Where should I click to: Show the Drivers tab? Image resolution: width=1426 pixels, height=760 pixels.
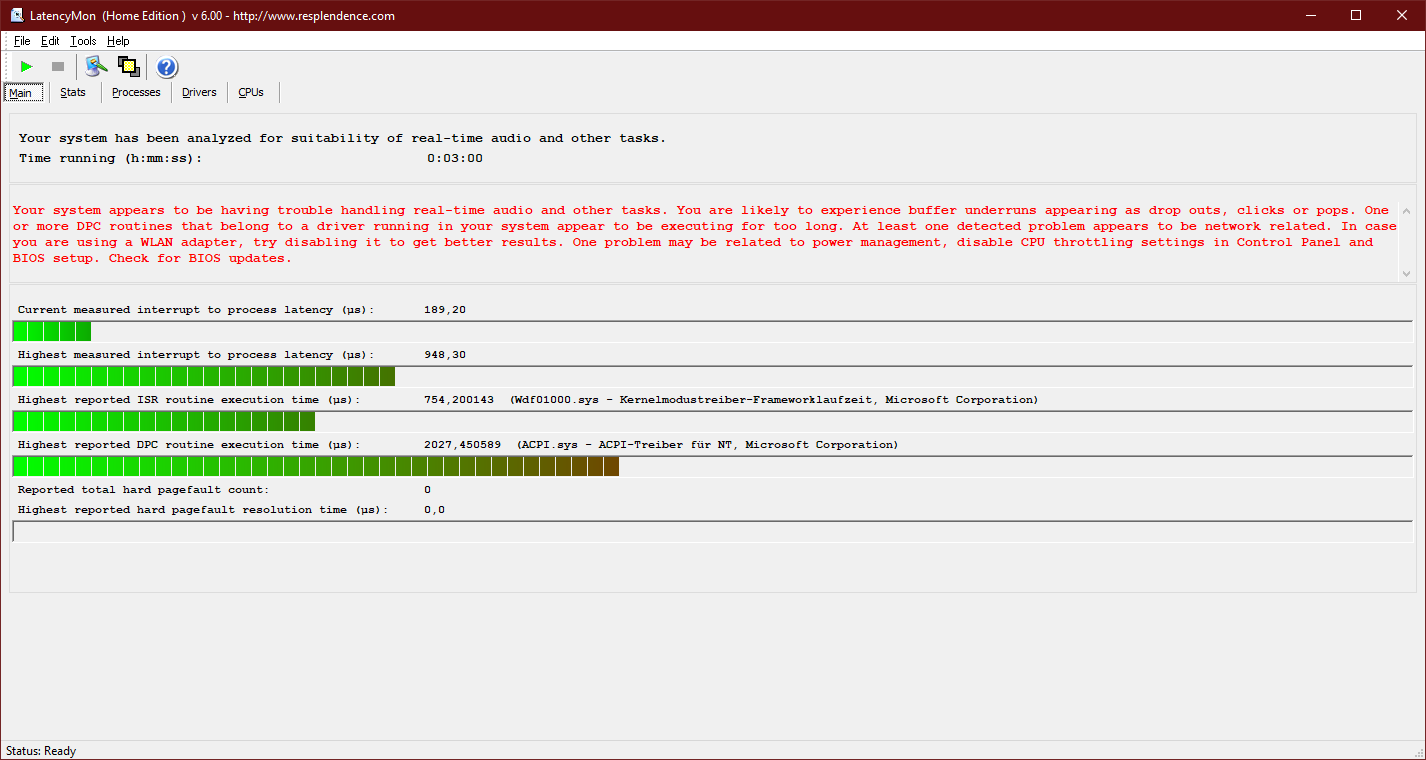tap(199, 92)
